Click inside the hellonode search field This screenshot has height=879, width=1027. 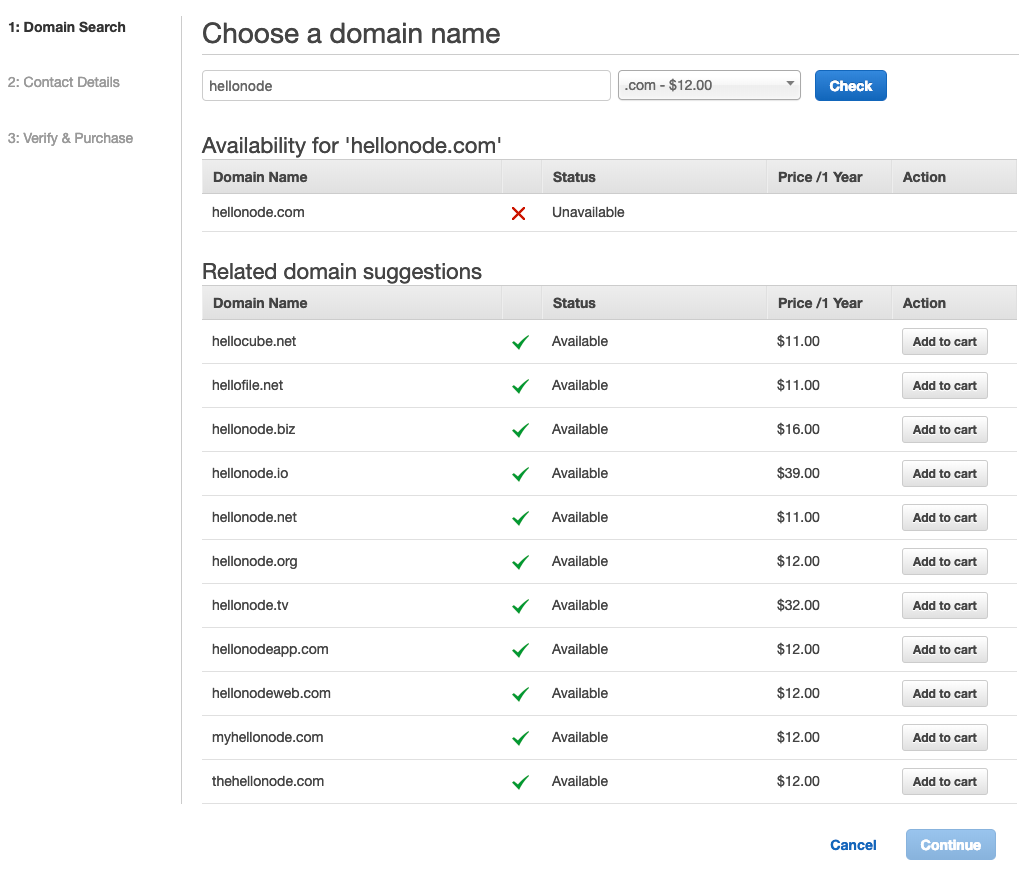coord(405,85)
